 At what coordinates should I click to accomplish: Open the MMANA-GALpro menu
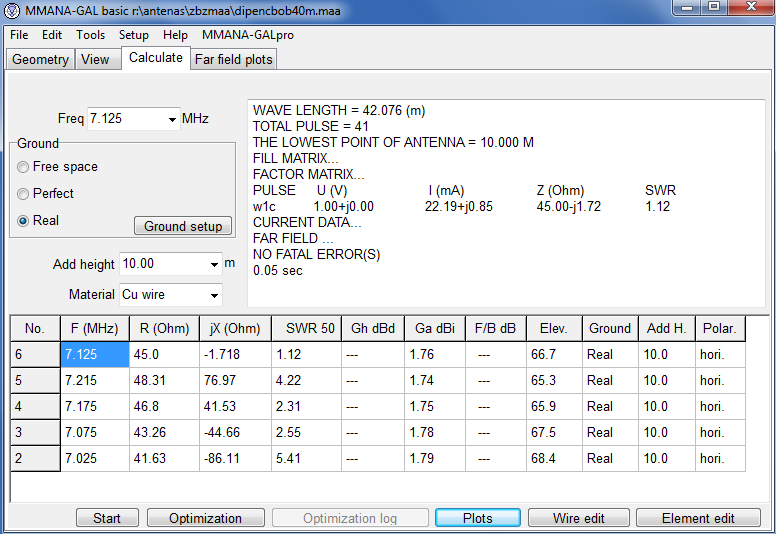[248, 35]
